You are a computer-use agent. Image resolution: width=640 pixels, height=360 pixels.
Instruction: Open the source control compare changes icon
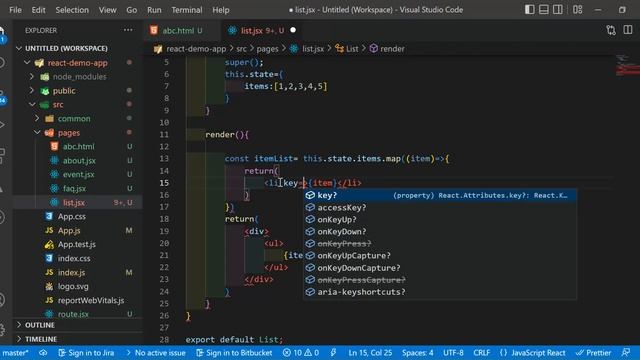click(x=611, y=30)
